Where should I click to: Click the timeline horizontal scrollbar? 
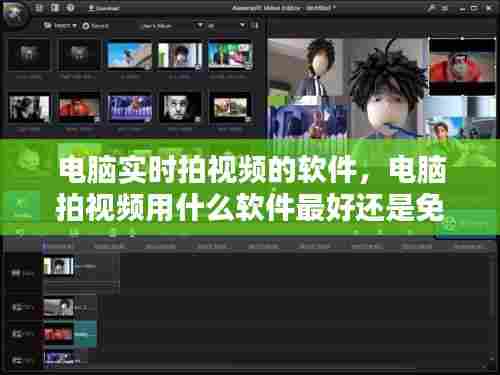click(230, 369)
